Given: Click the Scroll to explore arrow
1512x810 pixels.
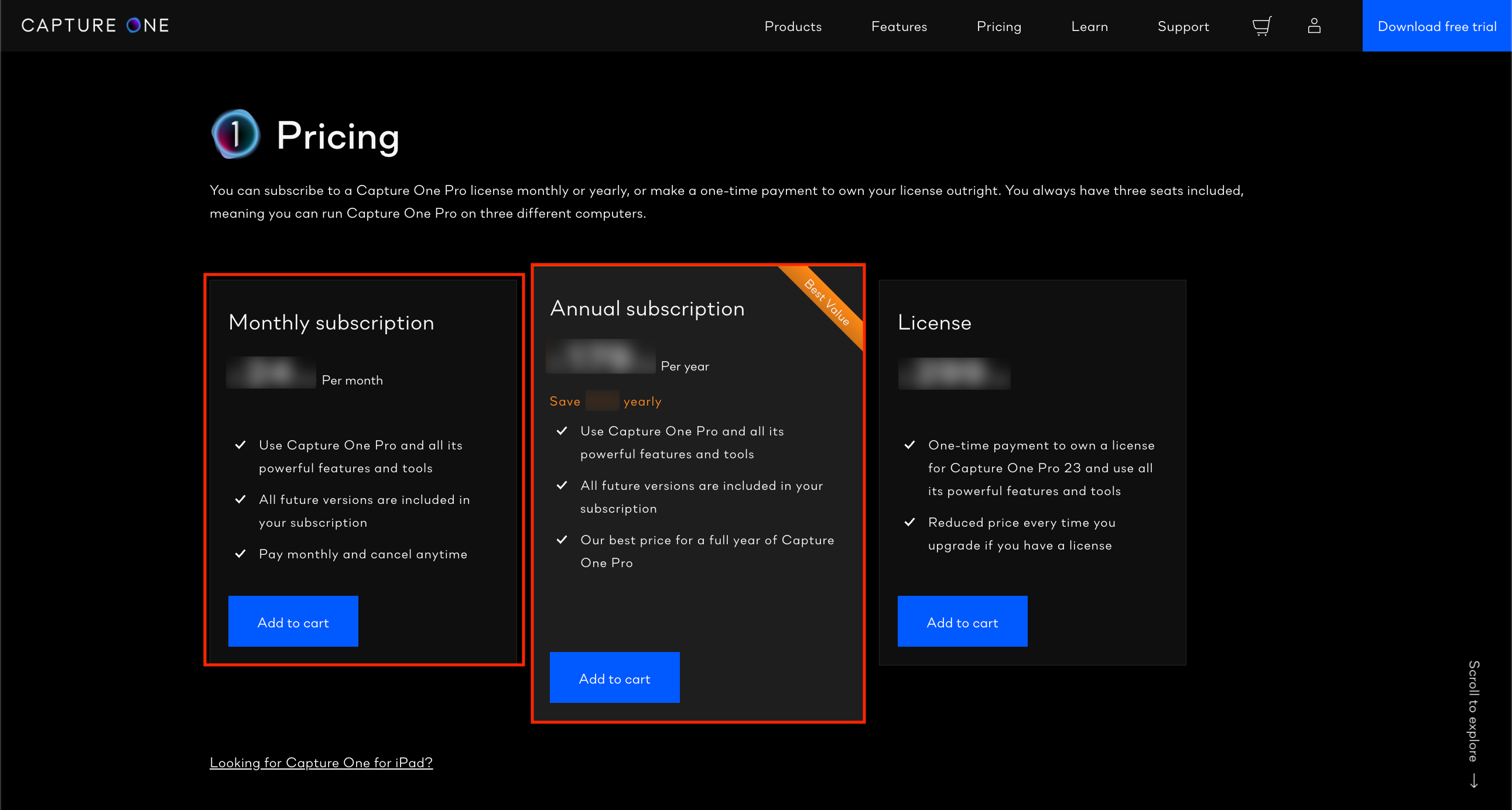Looking at the screenshot, I should (1474, 781).
